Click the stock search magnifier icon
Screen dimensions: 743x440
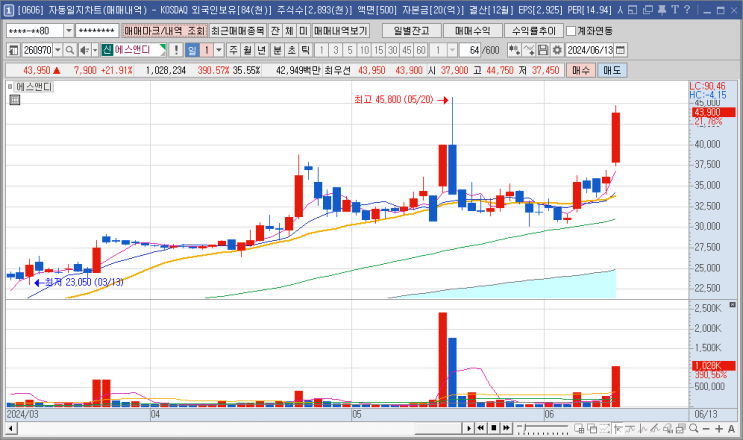point(70,50)
